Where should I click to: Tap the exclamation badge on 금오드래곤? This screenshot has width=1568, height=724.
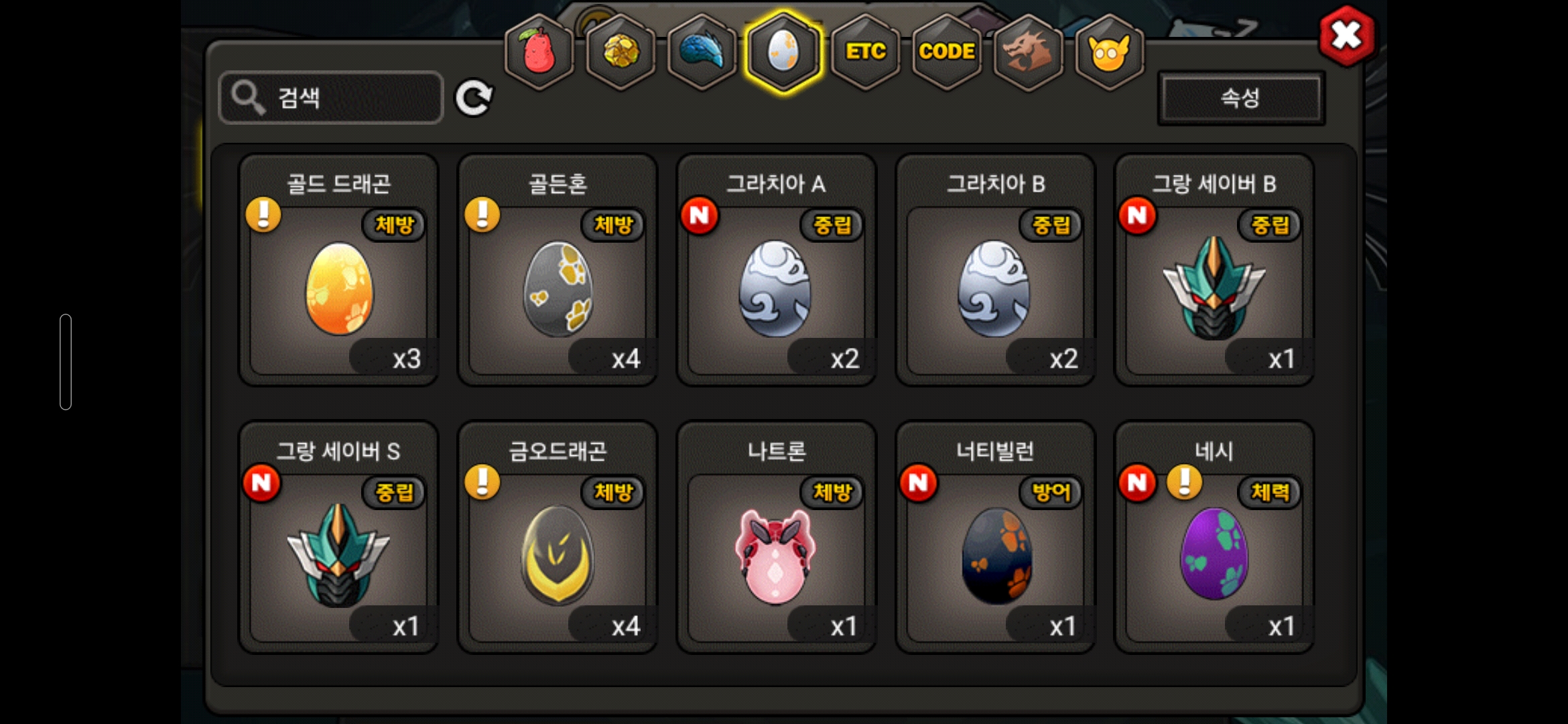tap(482, 482)
